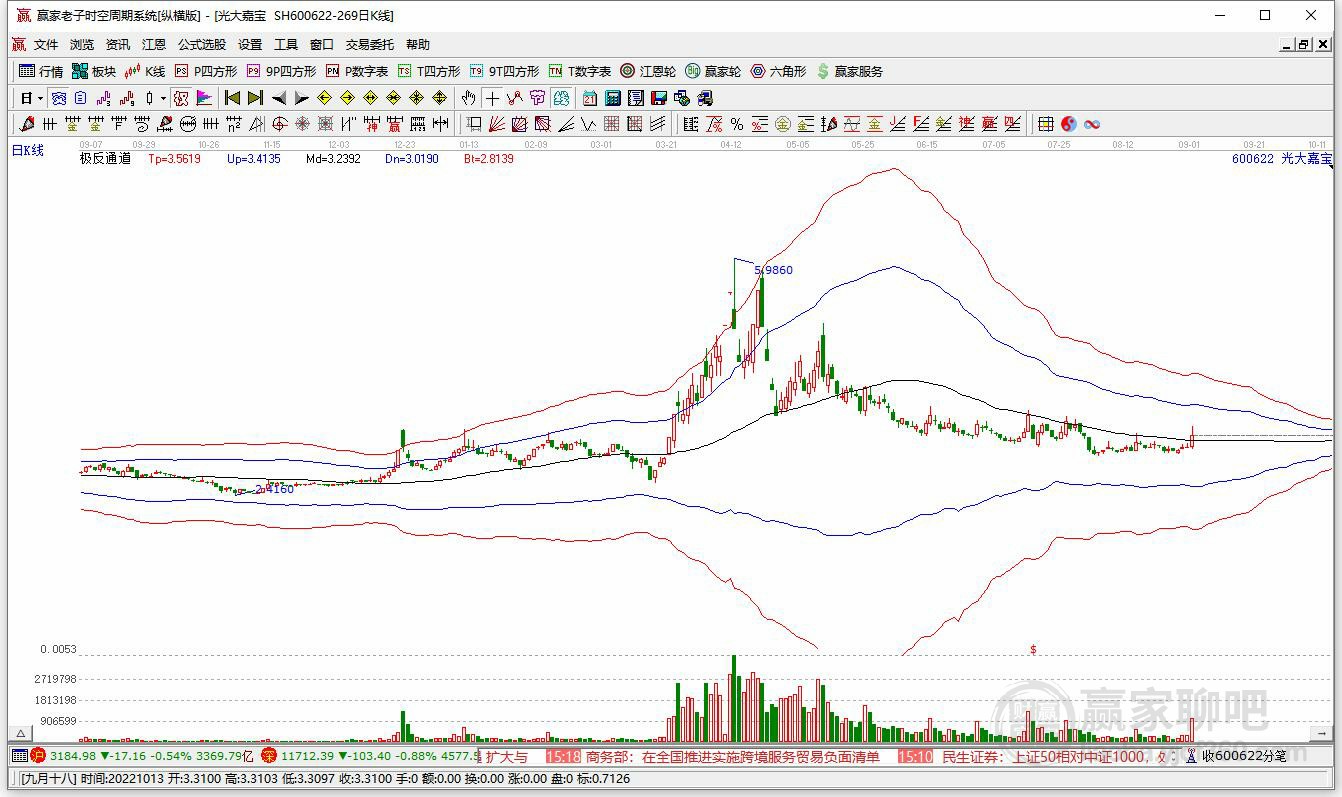Open 9T四方形 tool
Screen dimensions: 1342x797
click(504, 71)
